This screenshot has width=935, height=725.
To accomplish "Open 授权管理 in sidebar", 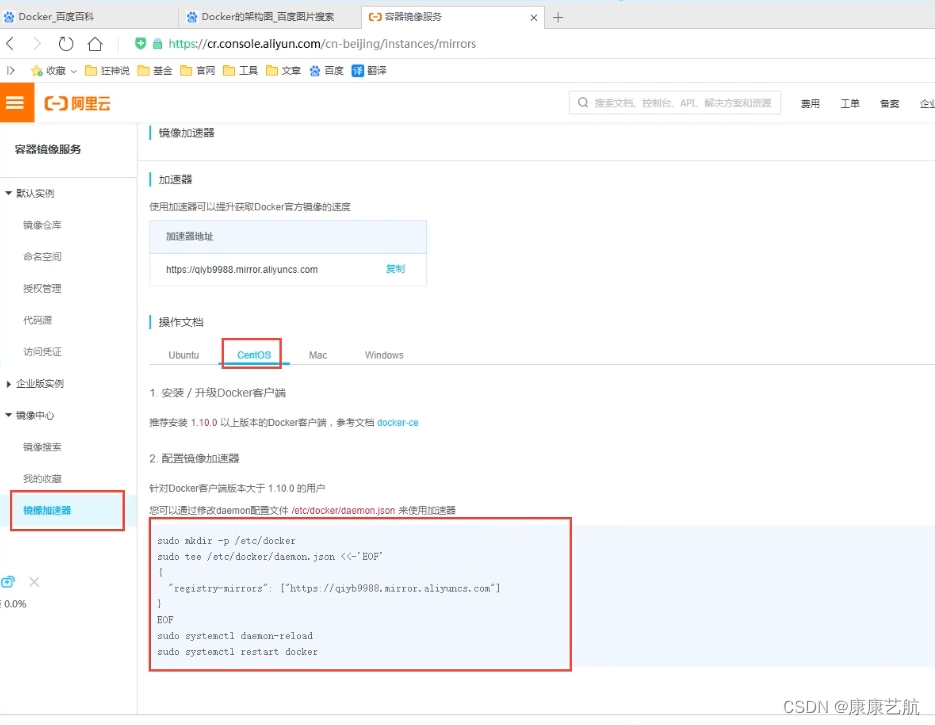I will (x=42, y=289).
